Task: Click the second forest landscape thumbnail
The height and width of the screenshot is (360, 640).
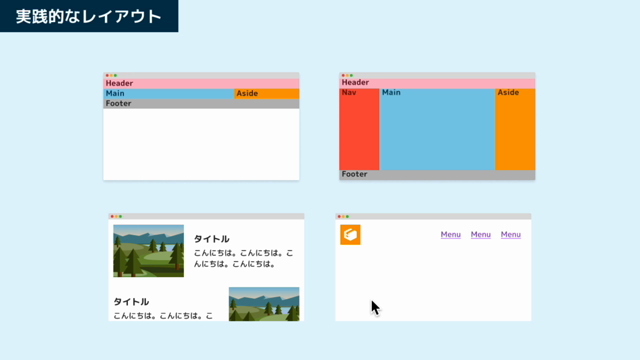Action: coord(264,304)
